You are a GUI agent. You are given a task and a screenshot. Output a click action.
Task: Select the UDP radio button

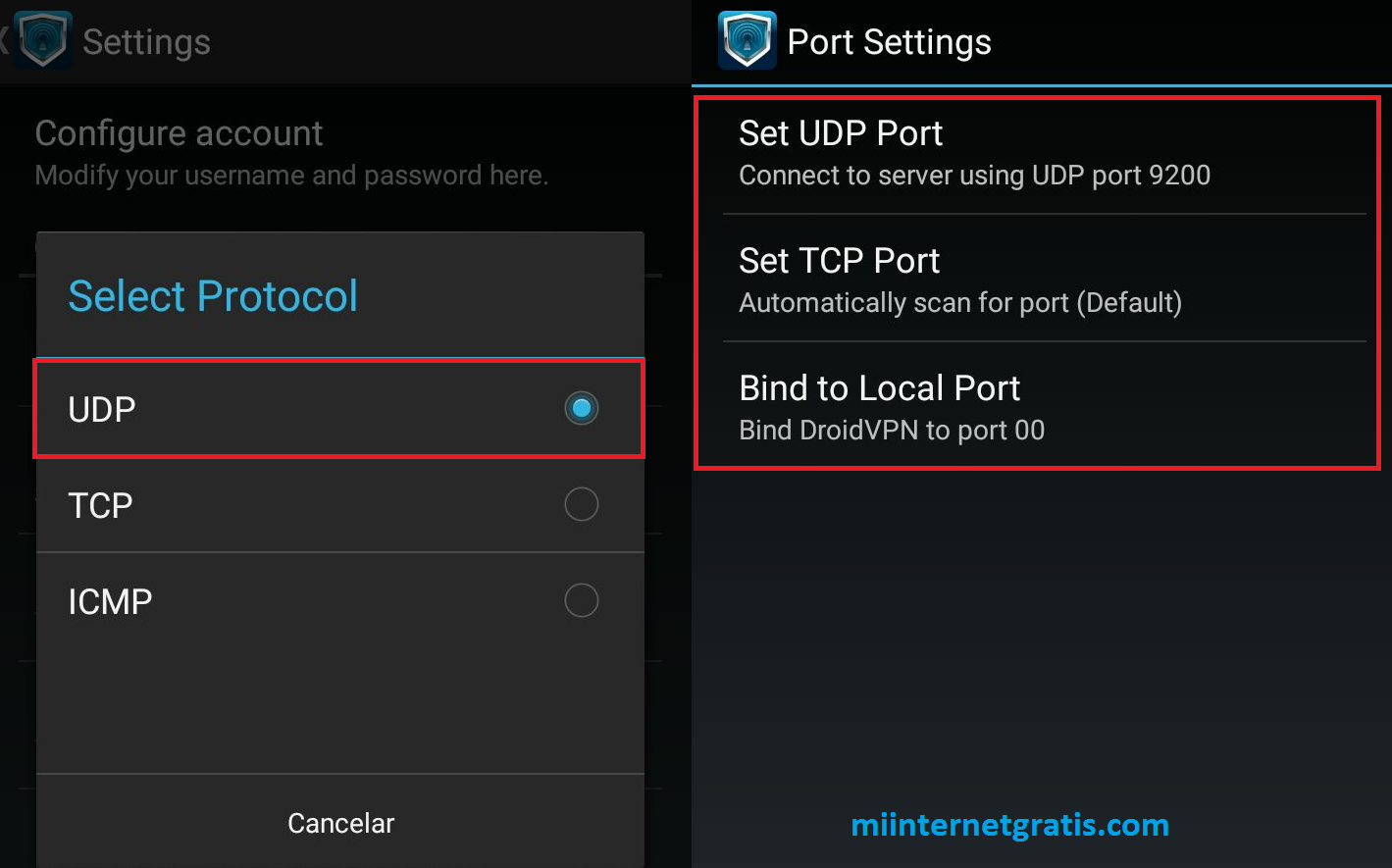coord(582,408)
